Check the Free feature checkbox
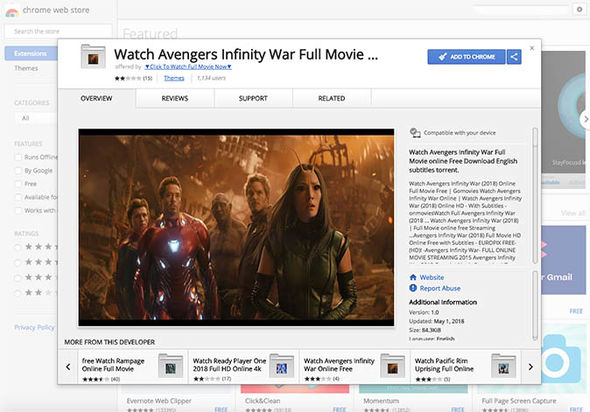The height and width of the screenshot is (412, 590). [18, 184]
